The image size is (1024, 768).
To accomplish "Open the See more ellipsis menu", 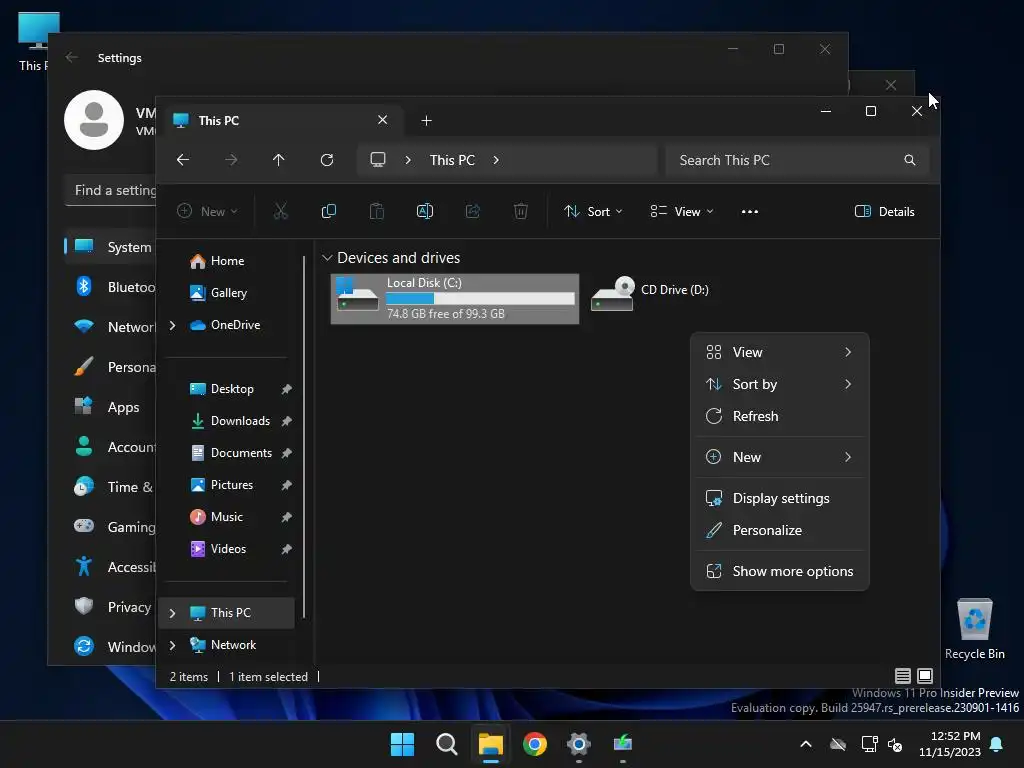I will point(750,212).
